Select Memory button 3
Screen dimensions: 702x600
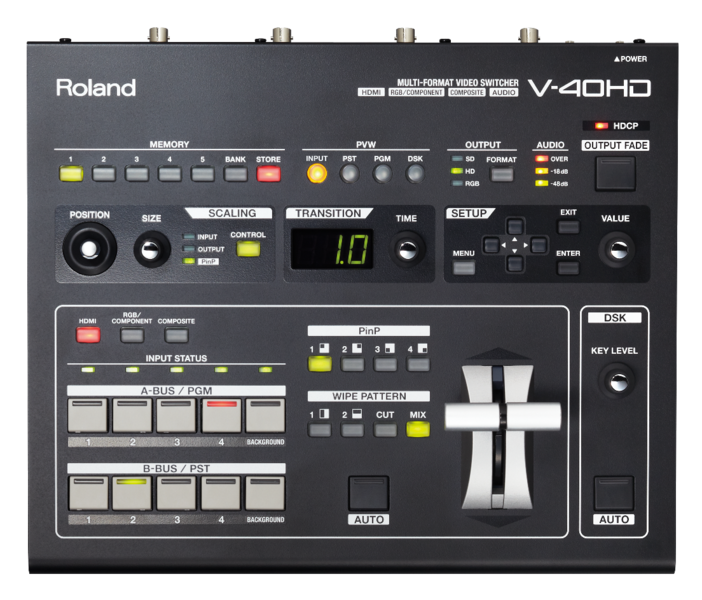137,173
